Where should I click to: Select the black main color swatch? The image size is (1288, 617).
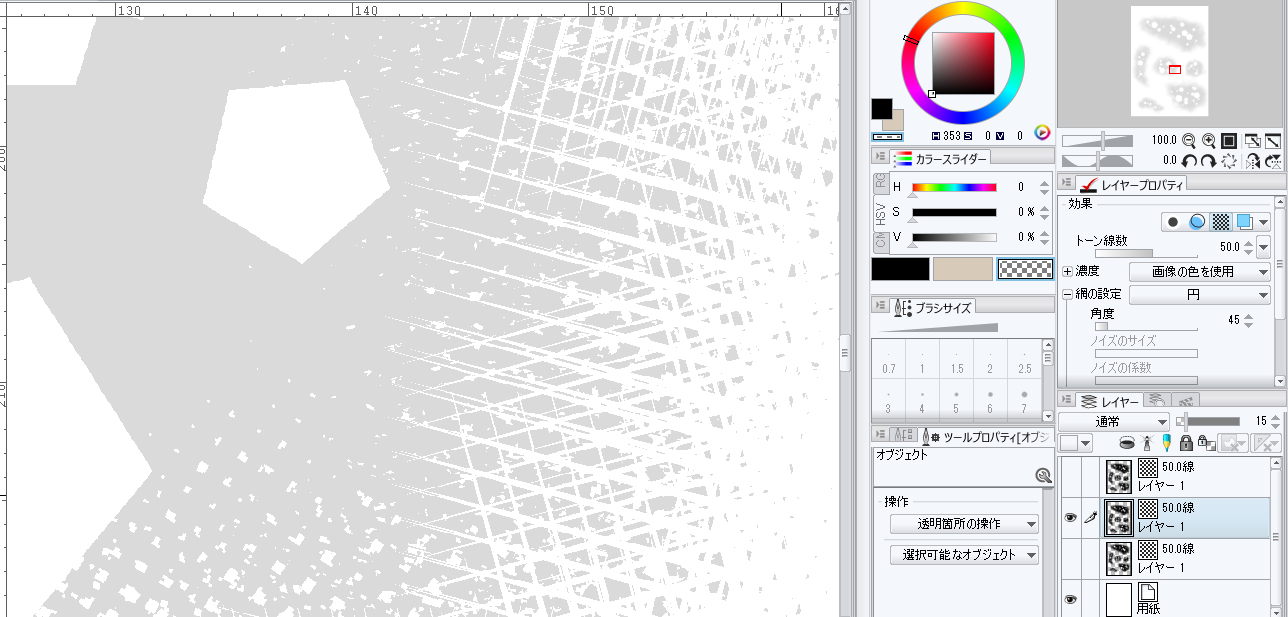tap(900, 269)
